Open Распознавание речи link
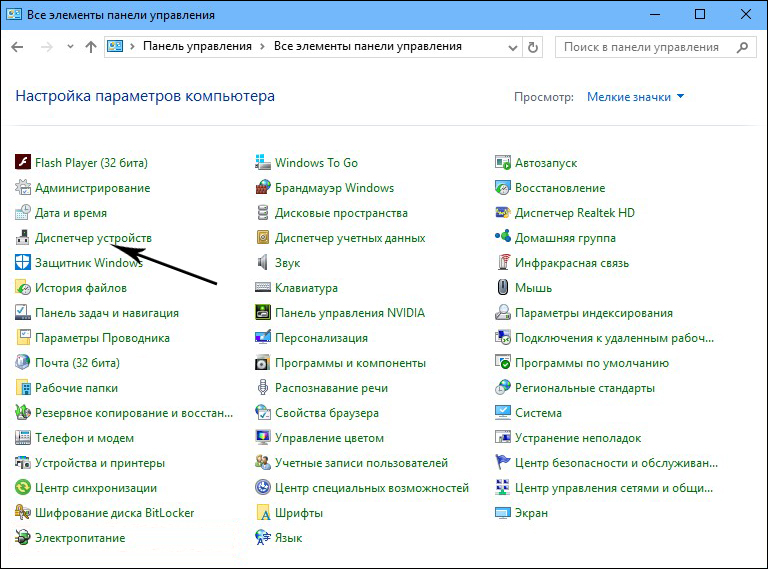This screenshot has width=768, height=569. tap(331, 388)
